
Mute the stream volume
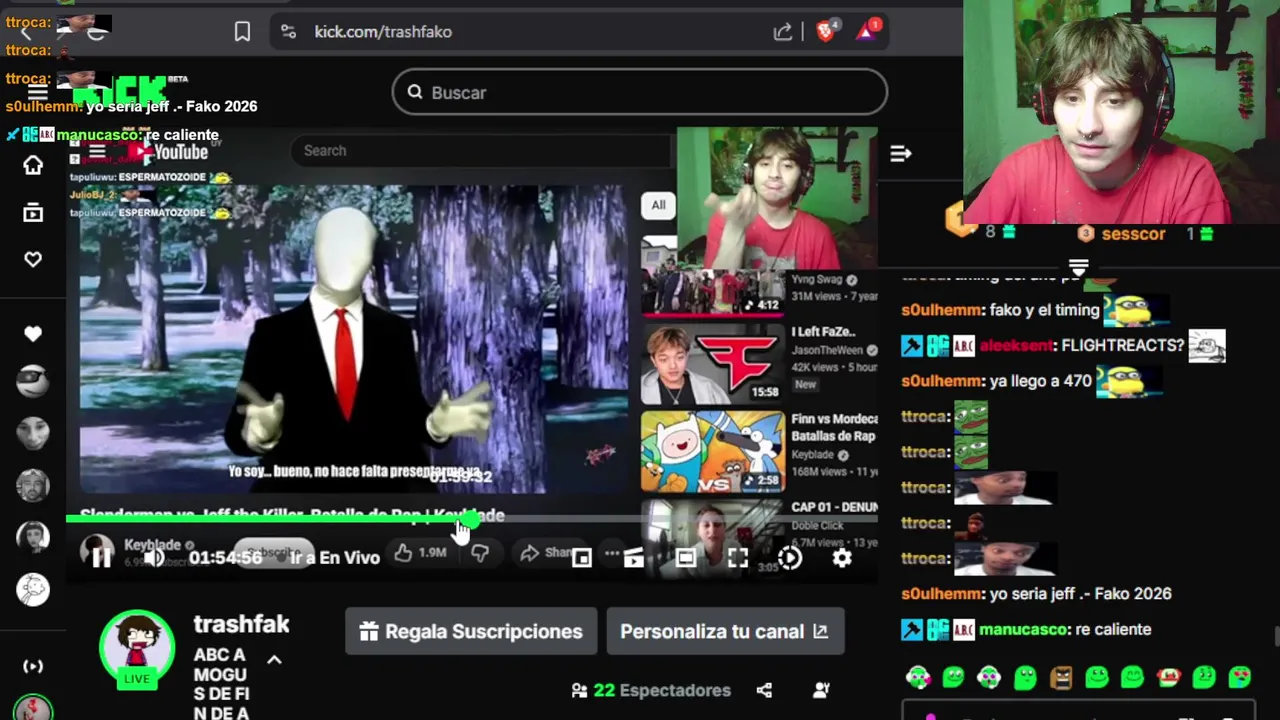[x=154, y=558]
